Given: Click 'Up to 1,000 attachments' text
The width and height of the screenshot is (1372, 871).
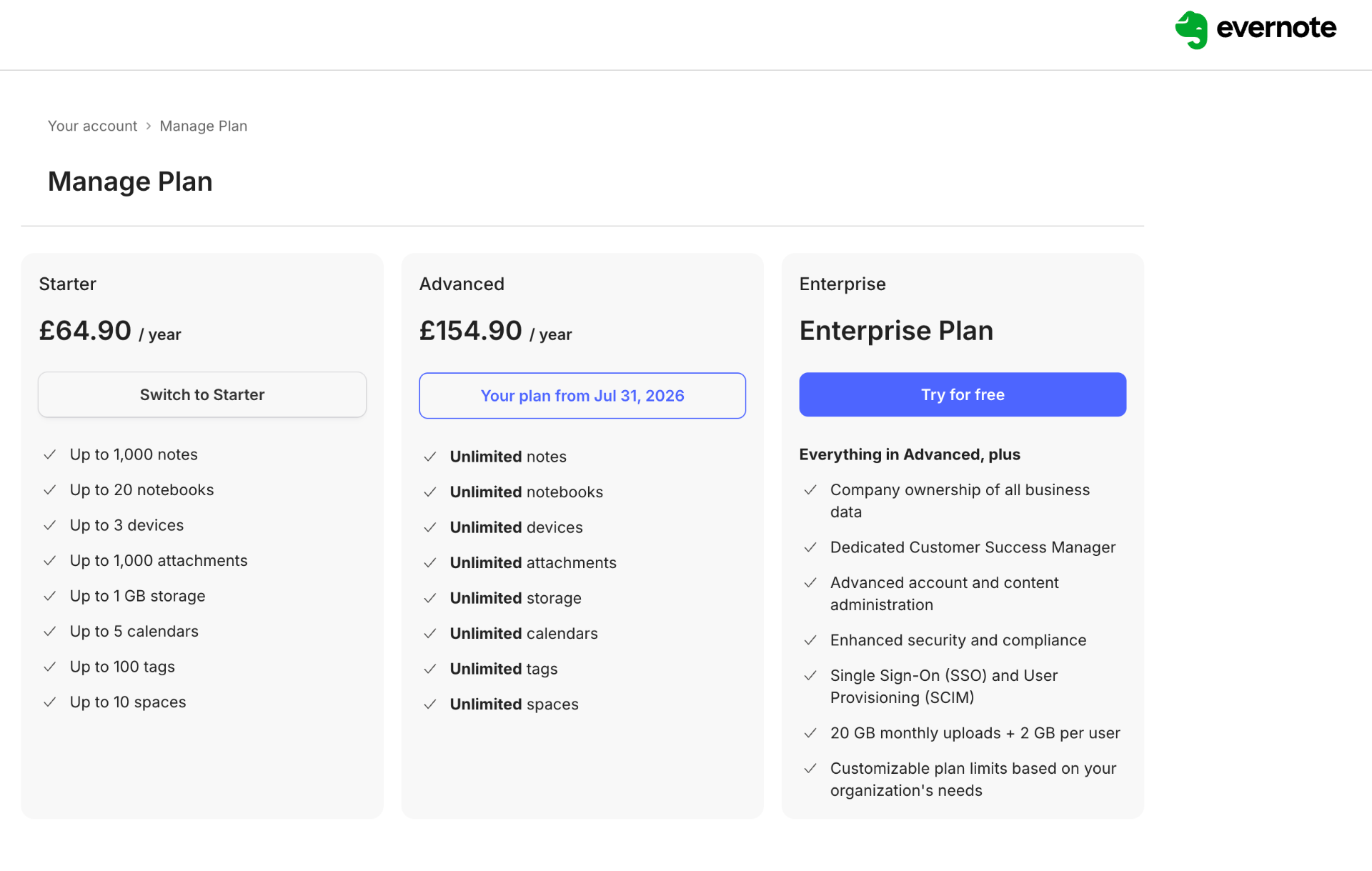Looking at the screenshot, I should (159, 561).
